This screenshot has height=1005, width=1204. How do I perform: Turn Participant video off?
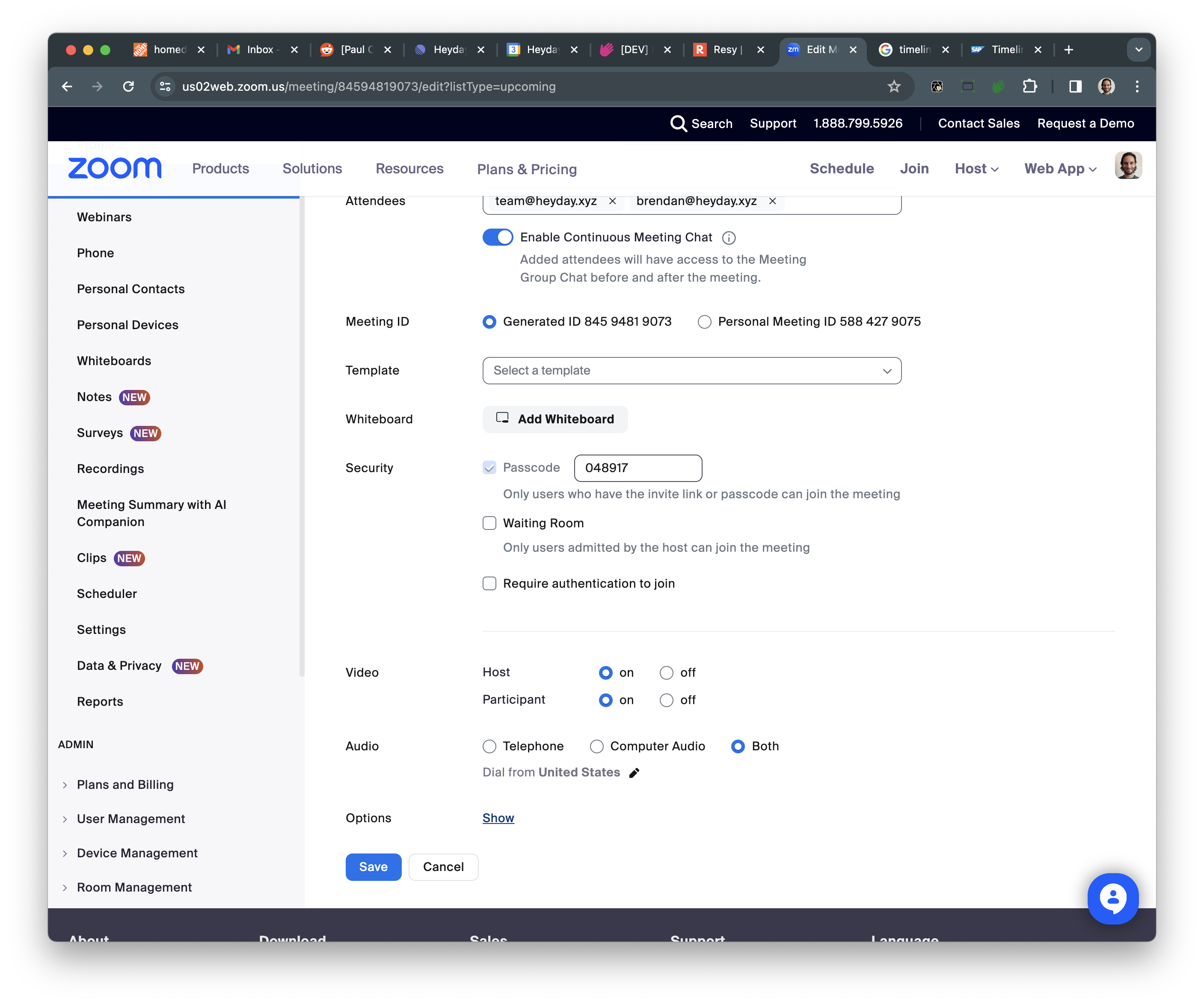[x=666, y=700]
